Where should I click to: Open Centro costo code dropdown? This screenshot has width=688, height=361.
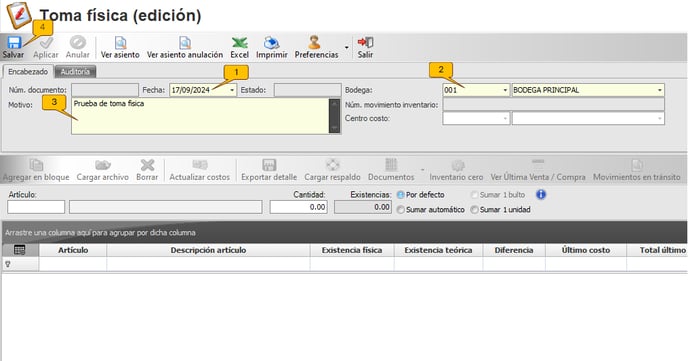click(505, 118)
